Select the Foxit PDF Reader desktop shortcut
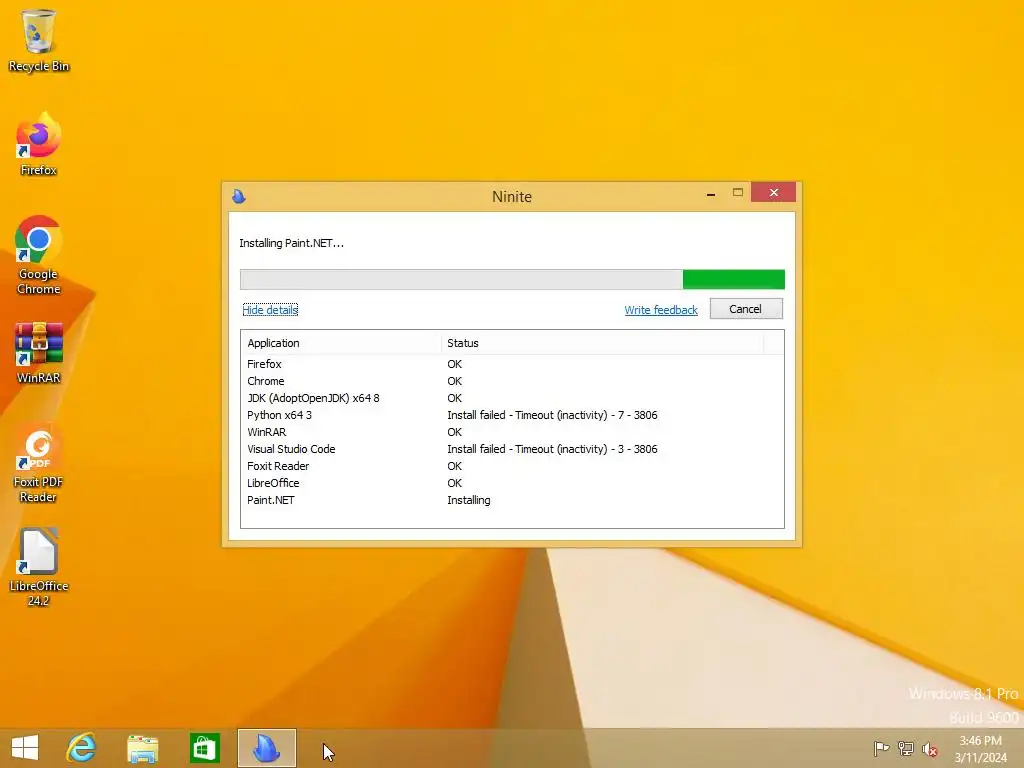This screenshot has height=768, width=1024. pos(39,464)
